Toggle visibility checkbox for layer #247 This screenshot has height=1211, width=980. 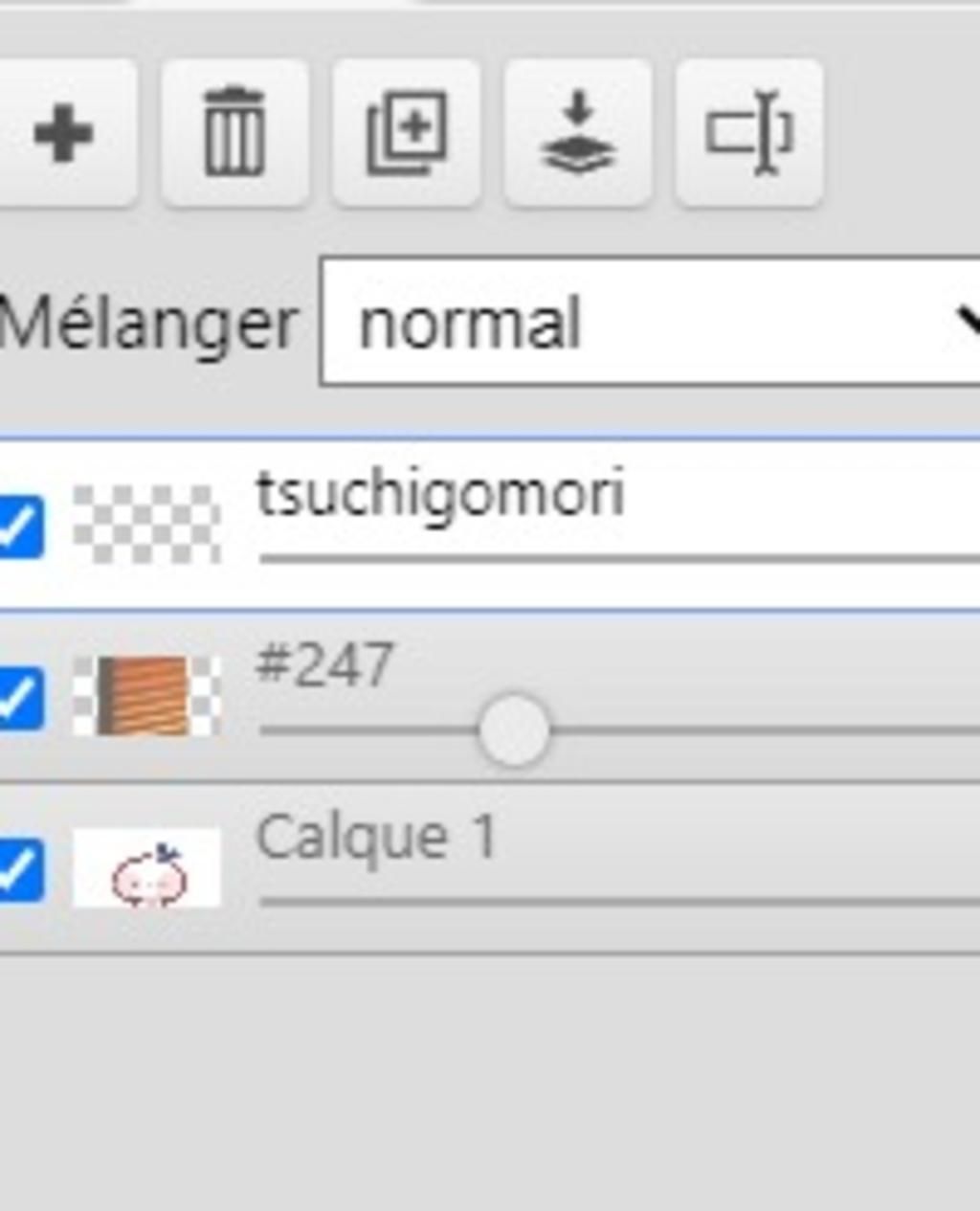21,698
